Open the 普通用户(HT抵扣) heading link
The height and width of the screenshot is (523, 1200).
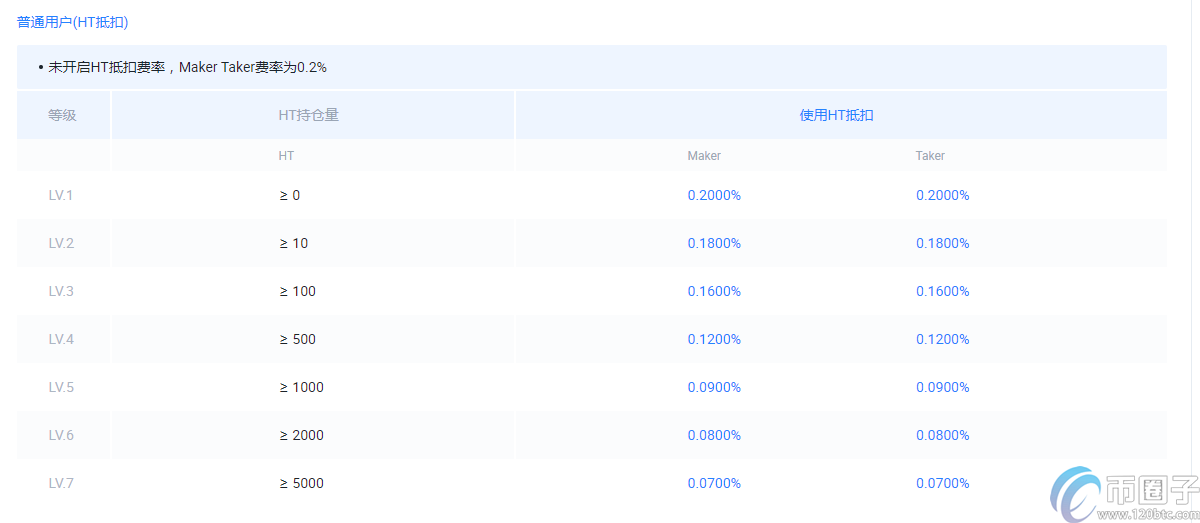point(73,21)
